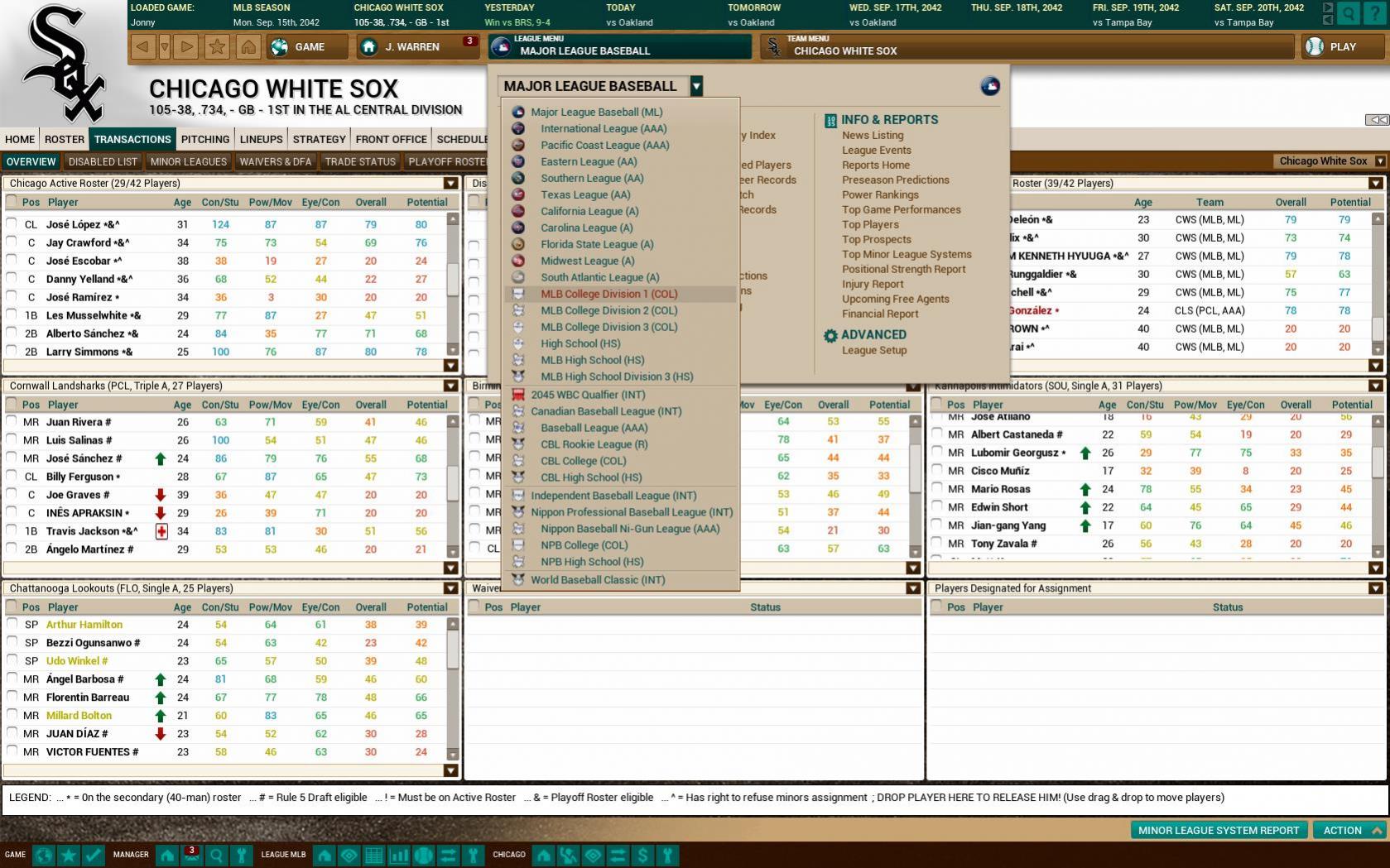Viewport: 1390px width, 868px height.
Task: Switch to the Disabled List tab
Action: [103, 161]
